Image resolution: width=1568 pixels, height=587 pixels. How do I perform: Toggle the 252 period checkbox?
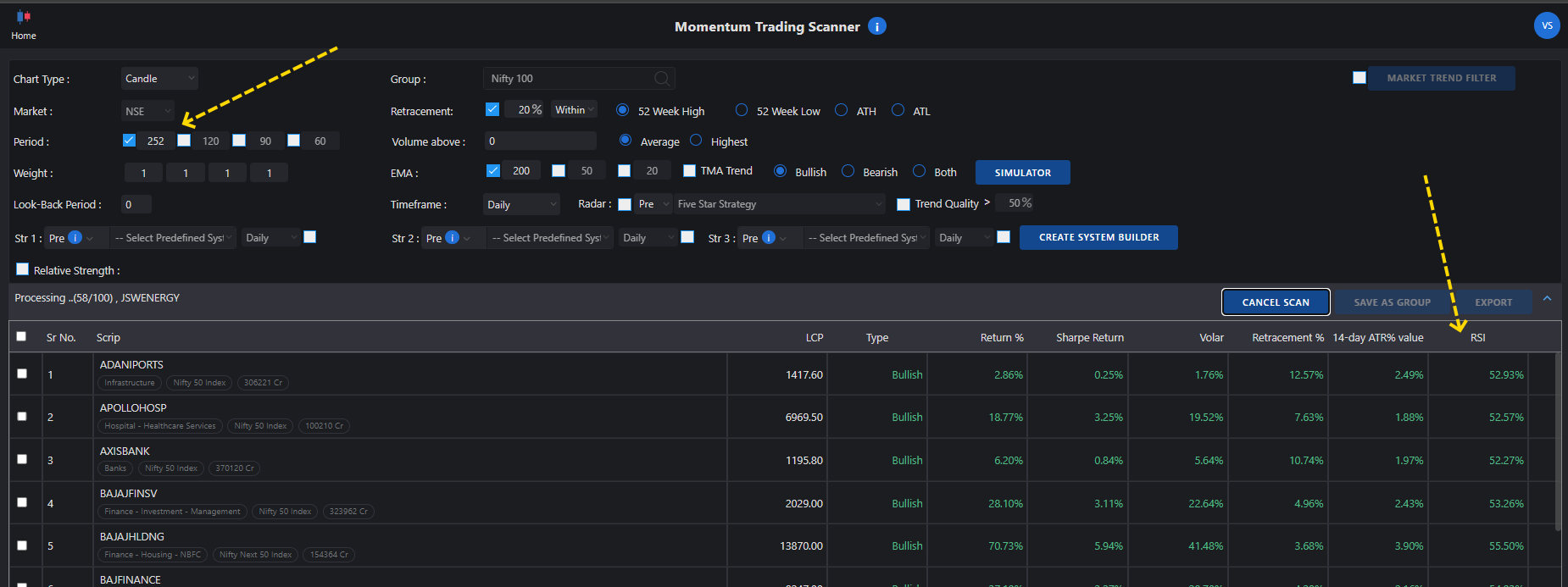[x=129, y=141]
